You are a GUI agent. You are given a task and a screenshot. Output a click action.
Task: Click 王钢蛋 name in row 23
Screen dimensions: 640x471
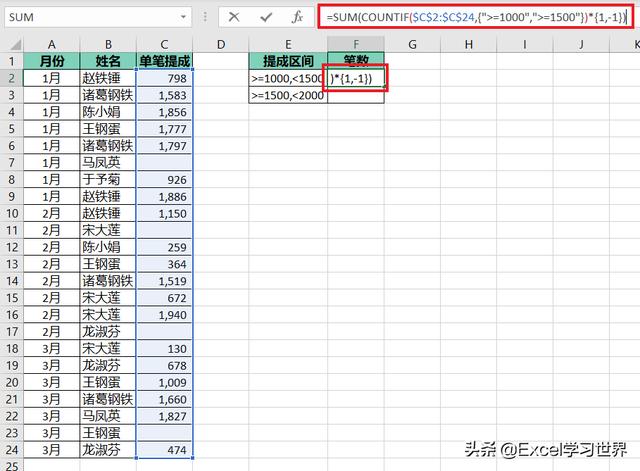point(108,433)
